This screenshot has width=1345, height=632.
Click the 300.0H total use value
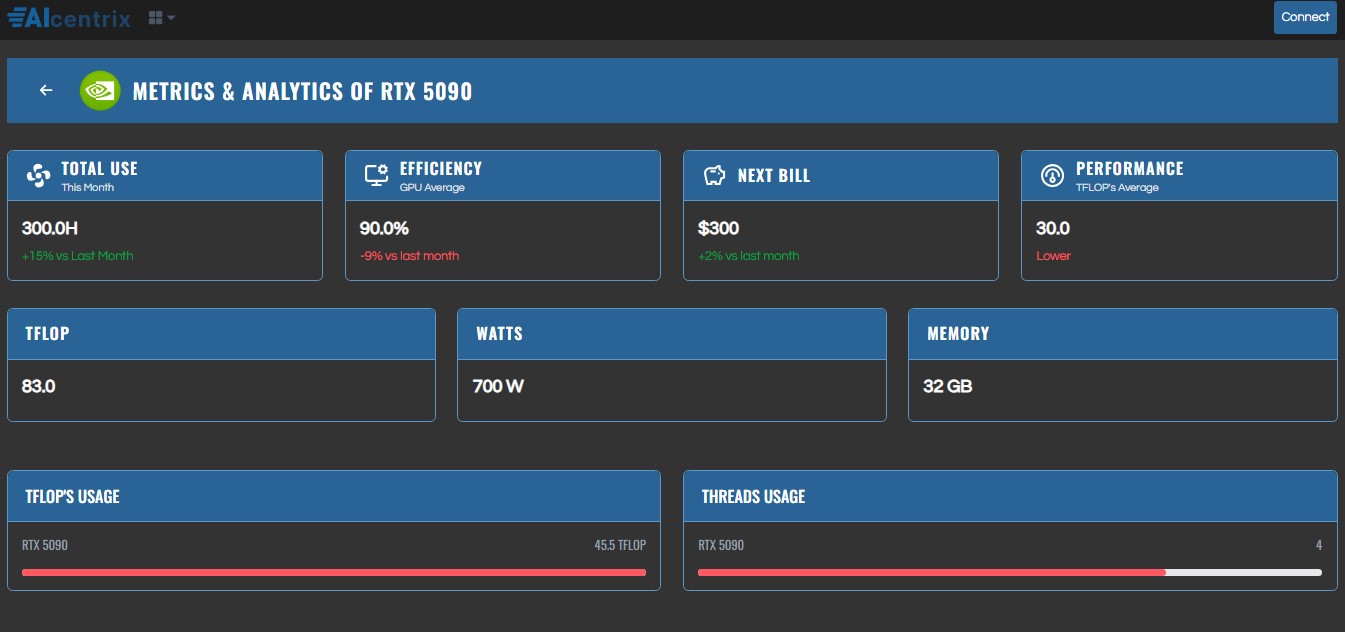pyautogui.click(x=50, y=228)
